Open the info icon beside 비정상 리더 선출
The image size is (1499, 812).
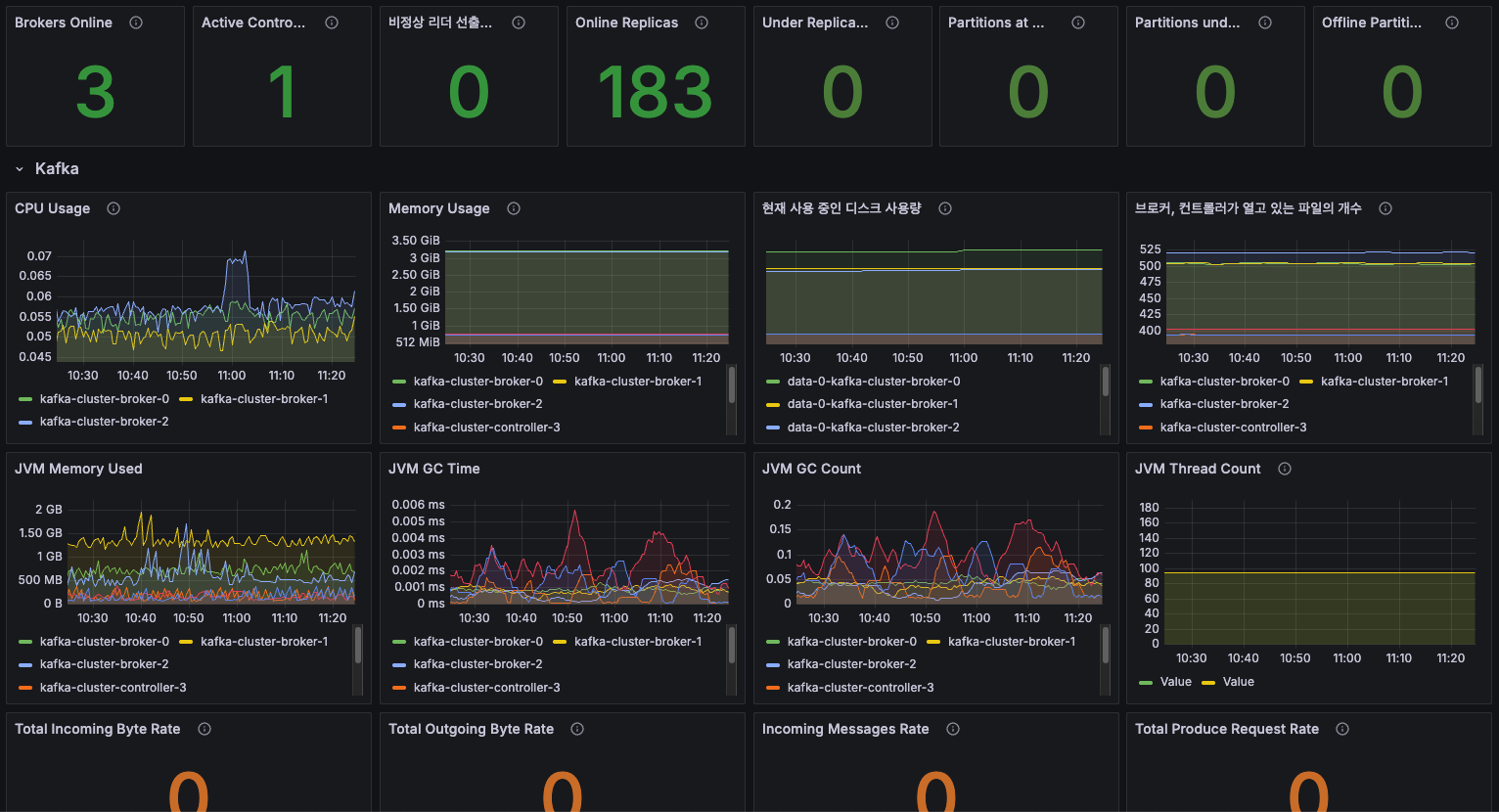pyautogui.click(x=519, y=23)
